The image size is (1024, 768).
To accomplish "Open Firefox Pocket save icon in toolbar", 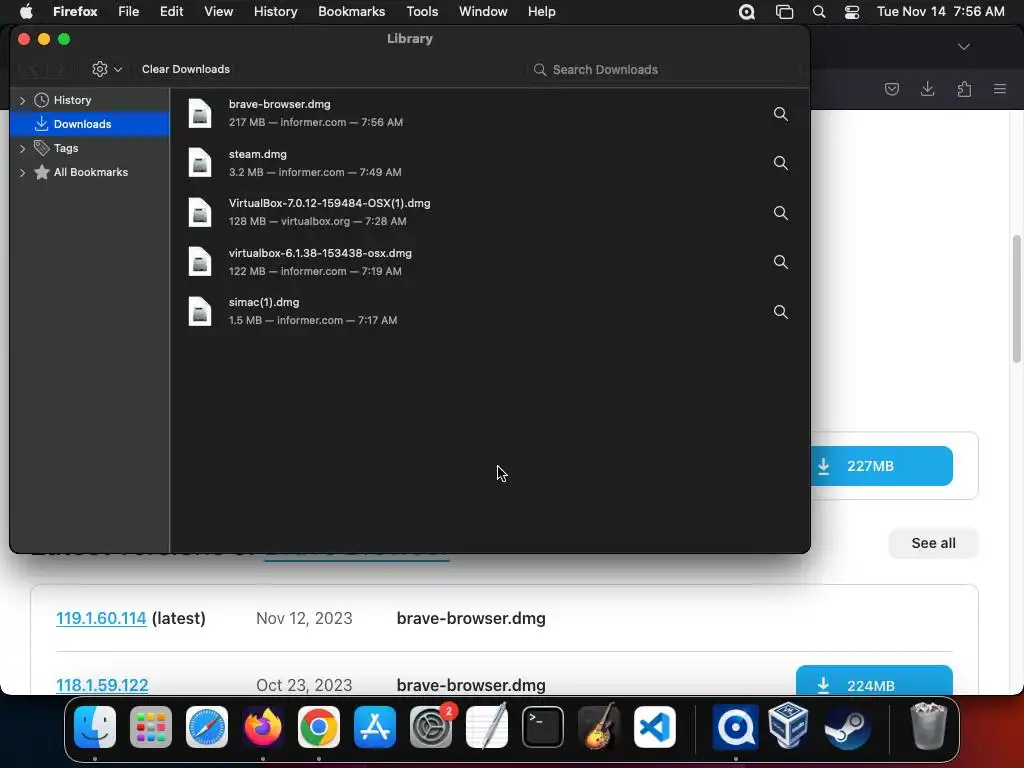I will (891, 89).
